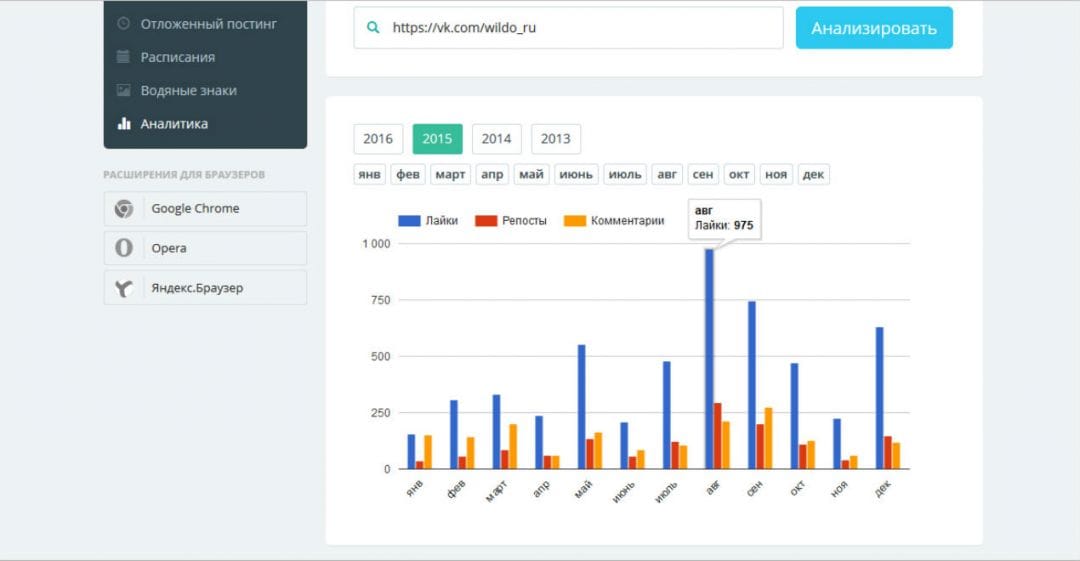This screenshot has width=1080, height=561.
Task: Click the image icon beside Водяные знаки
Action: pyautogui.click(x=123, y=90)
